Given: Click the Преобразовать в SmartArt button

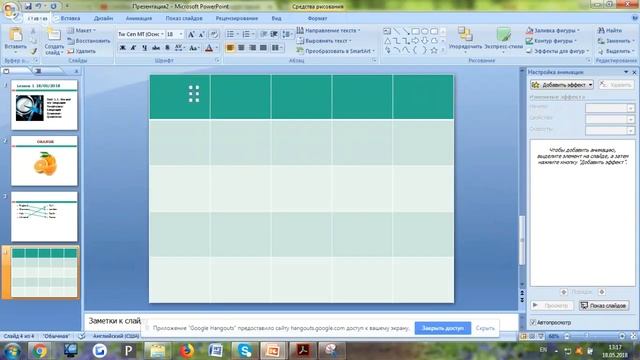Looking at the screenshot, I should [336, 51].
